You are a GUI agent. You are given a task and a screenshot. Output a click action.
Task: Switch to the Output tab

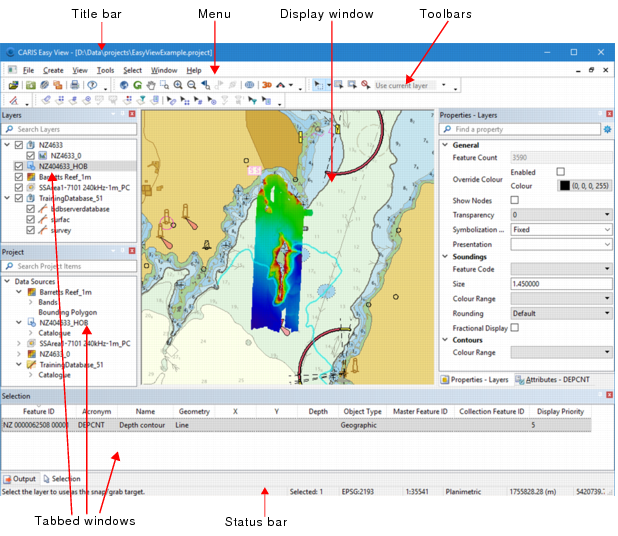(20, 479)
